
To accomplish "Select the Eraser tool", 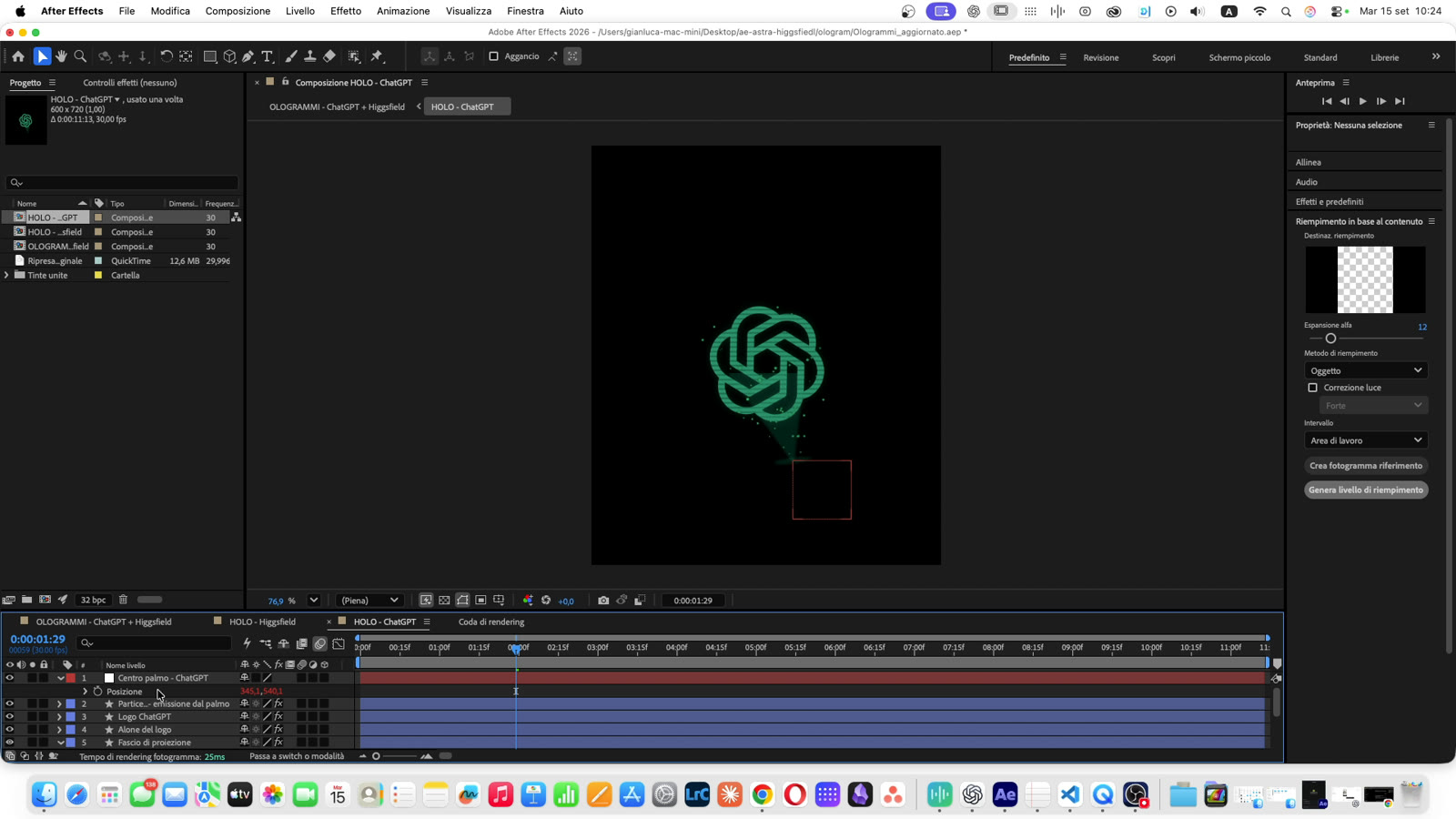I will pyautogui.click(x=329, y=56).
